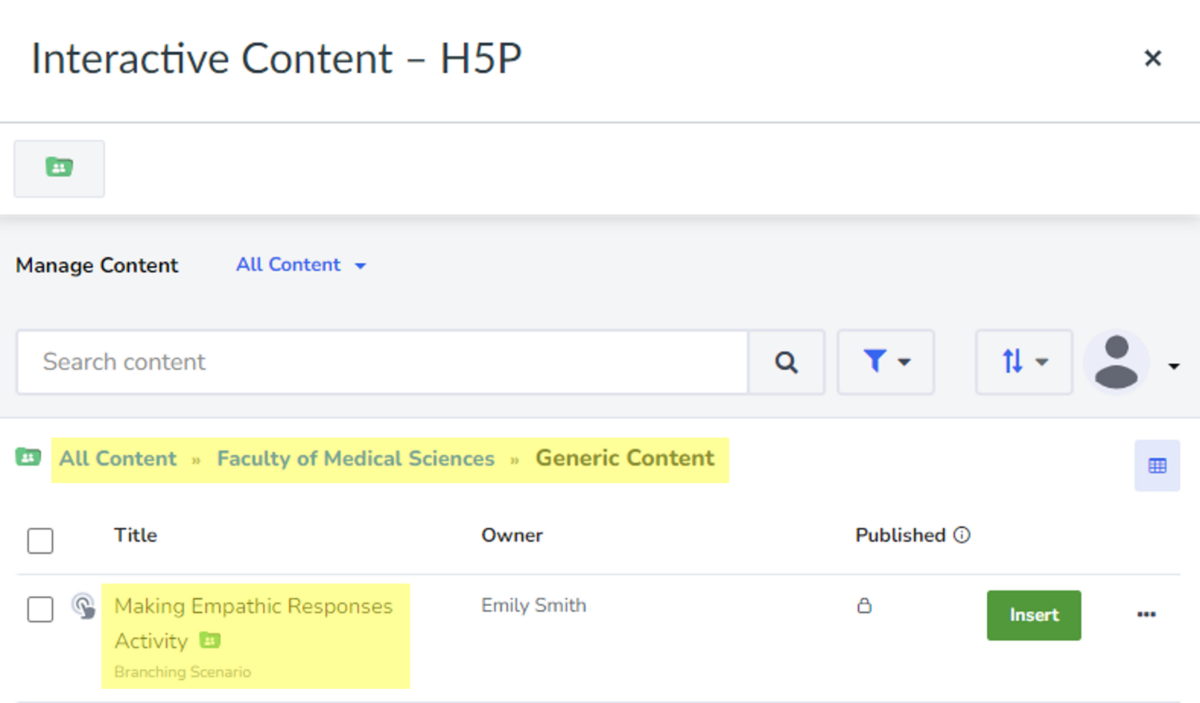Screen dimensions: 1200x703
Task: Click the user avatar icon
Action: 1116,362
